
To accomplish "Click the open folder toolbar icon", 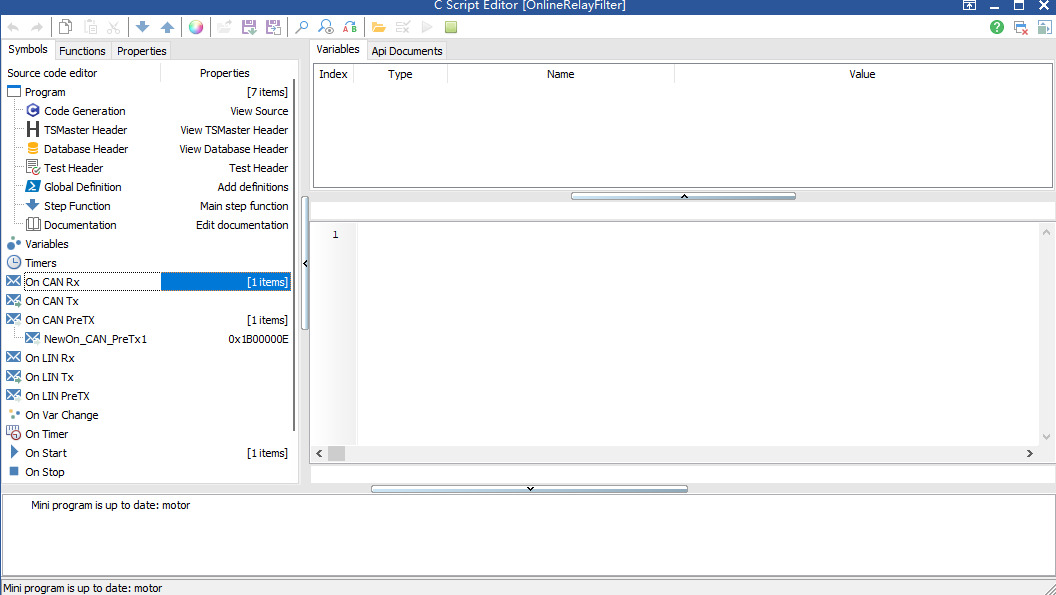I will (x=378, y=27).
